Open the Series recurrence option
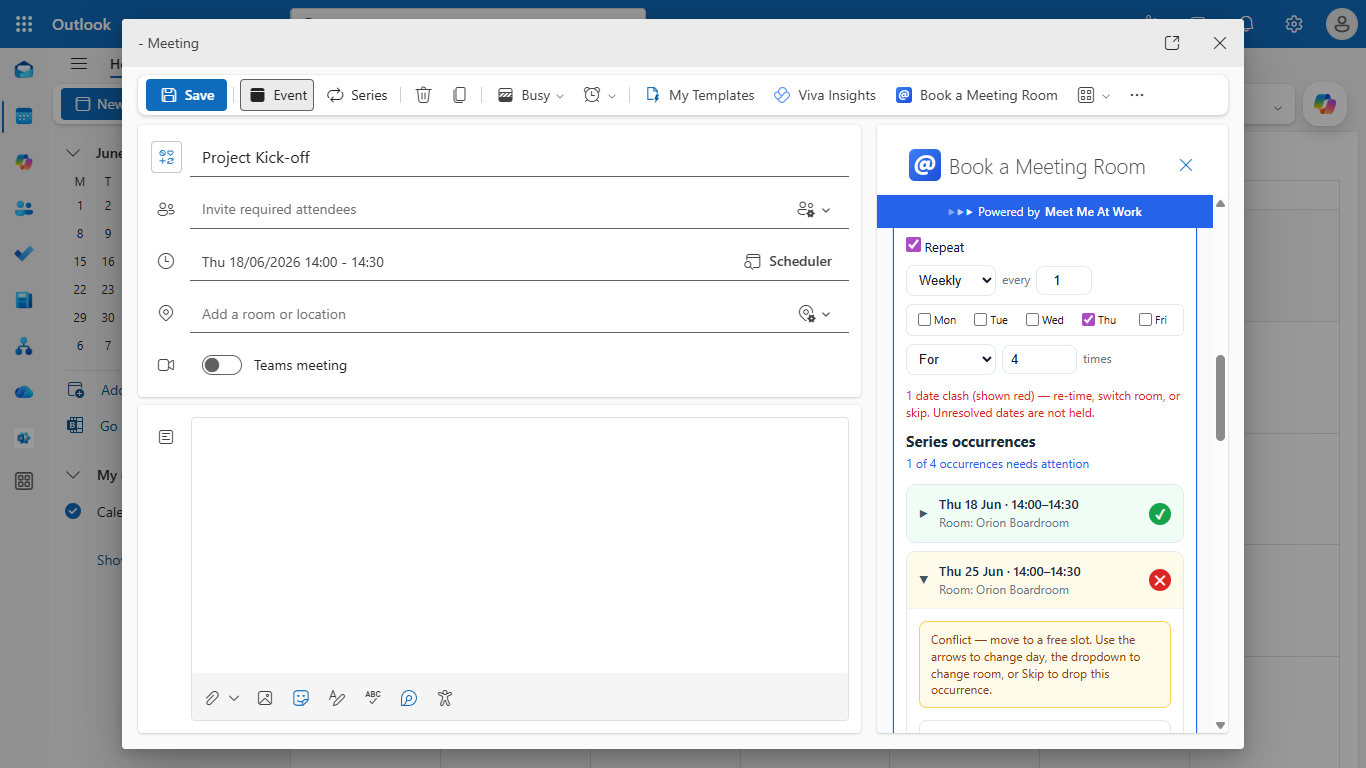1366x768 pixels. pyautogui.click(x=357, y=95)
